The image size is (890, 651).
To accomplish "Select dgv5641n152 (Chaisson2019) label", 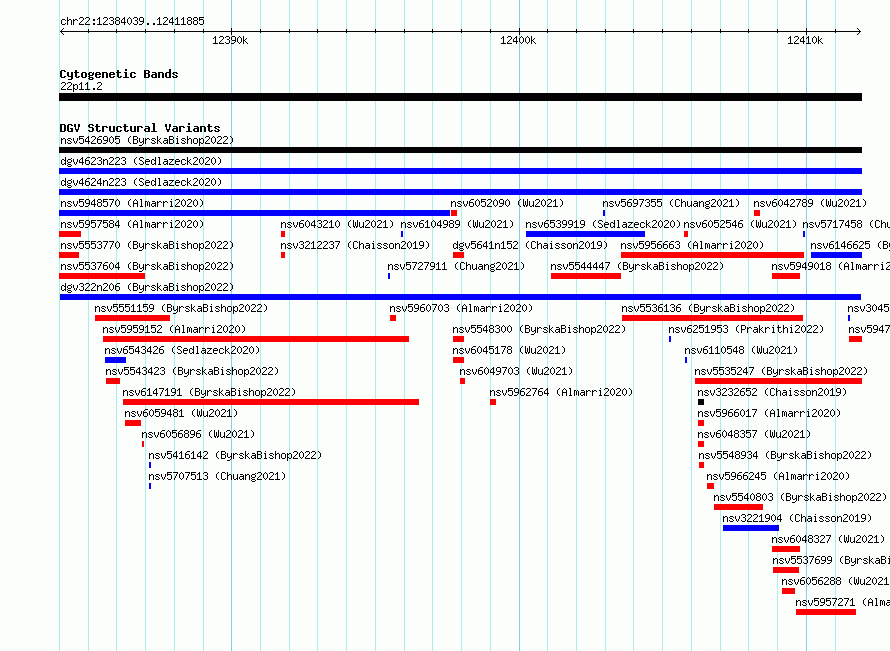I will coord(530,245).
